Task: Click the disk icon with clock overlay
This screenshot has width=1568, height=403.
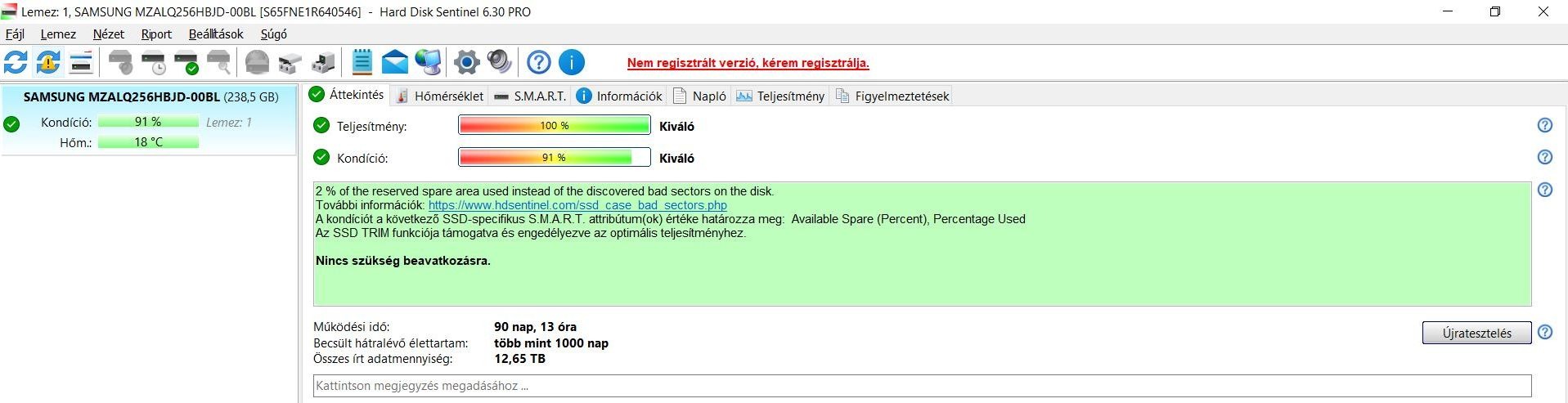Action: pos(154,62)
